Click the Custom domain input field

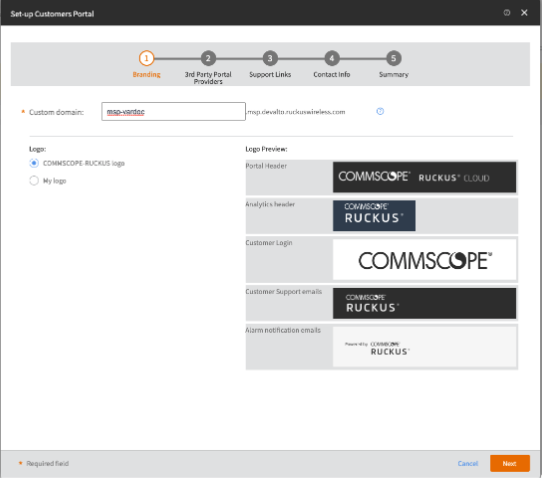click(174, 111)
